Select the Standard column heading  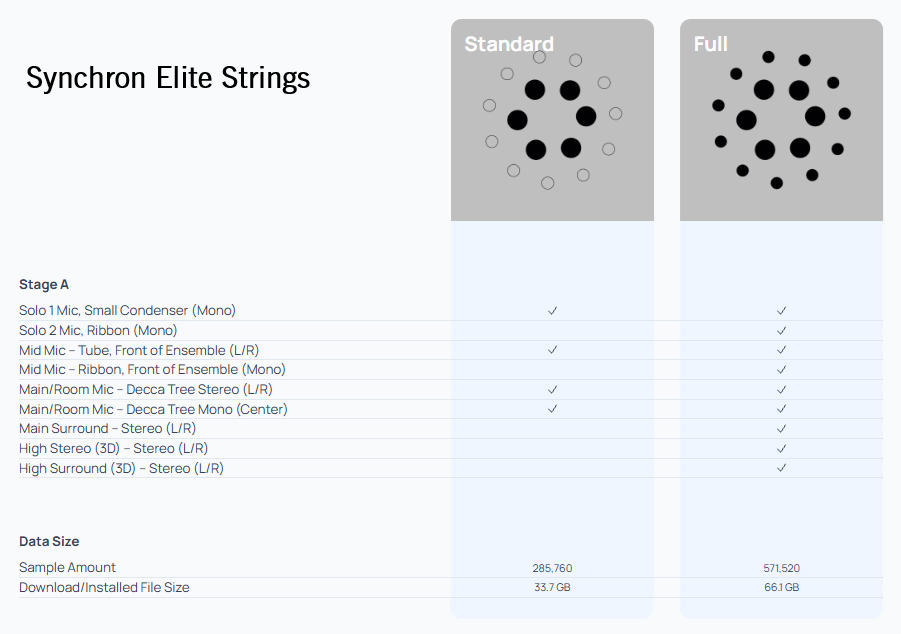click(x=509, y=44)
